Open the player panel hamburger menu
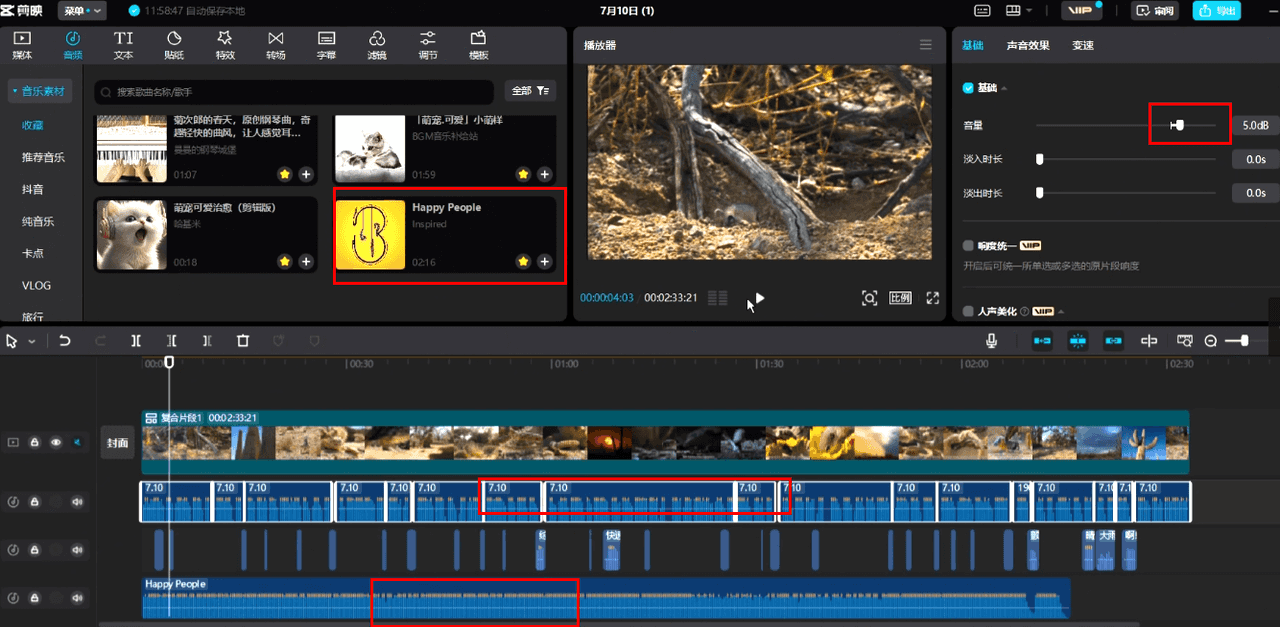 point(926,45)
